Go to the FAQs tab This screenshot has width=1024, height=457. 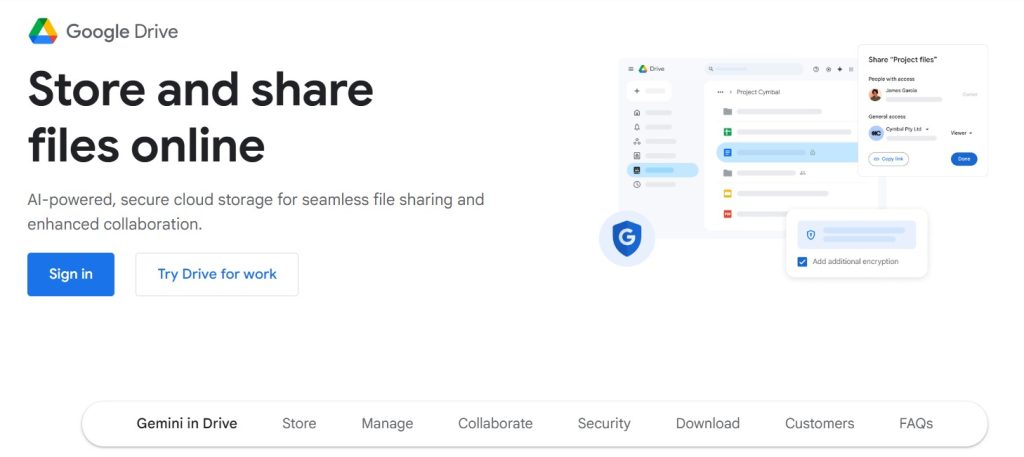click(916, 423)
